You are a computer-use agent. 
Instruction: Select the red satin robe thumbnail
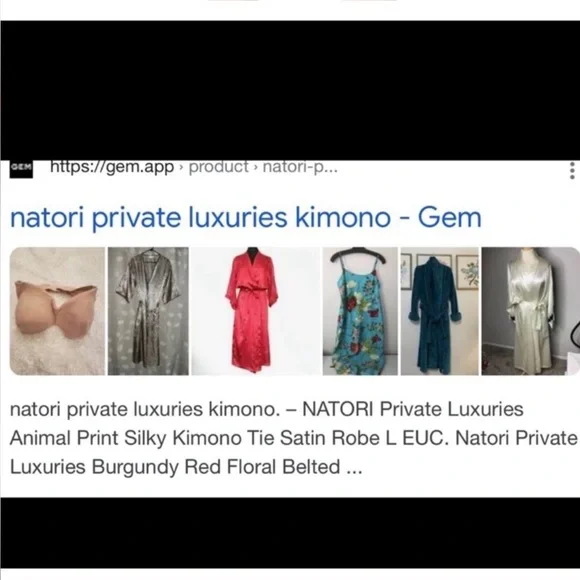[256, 311]
